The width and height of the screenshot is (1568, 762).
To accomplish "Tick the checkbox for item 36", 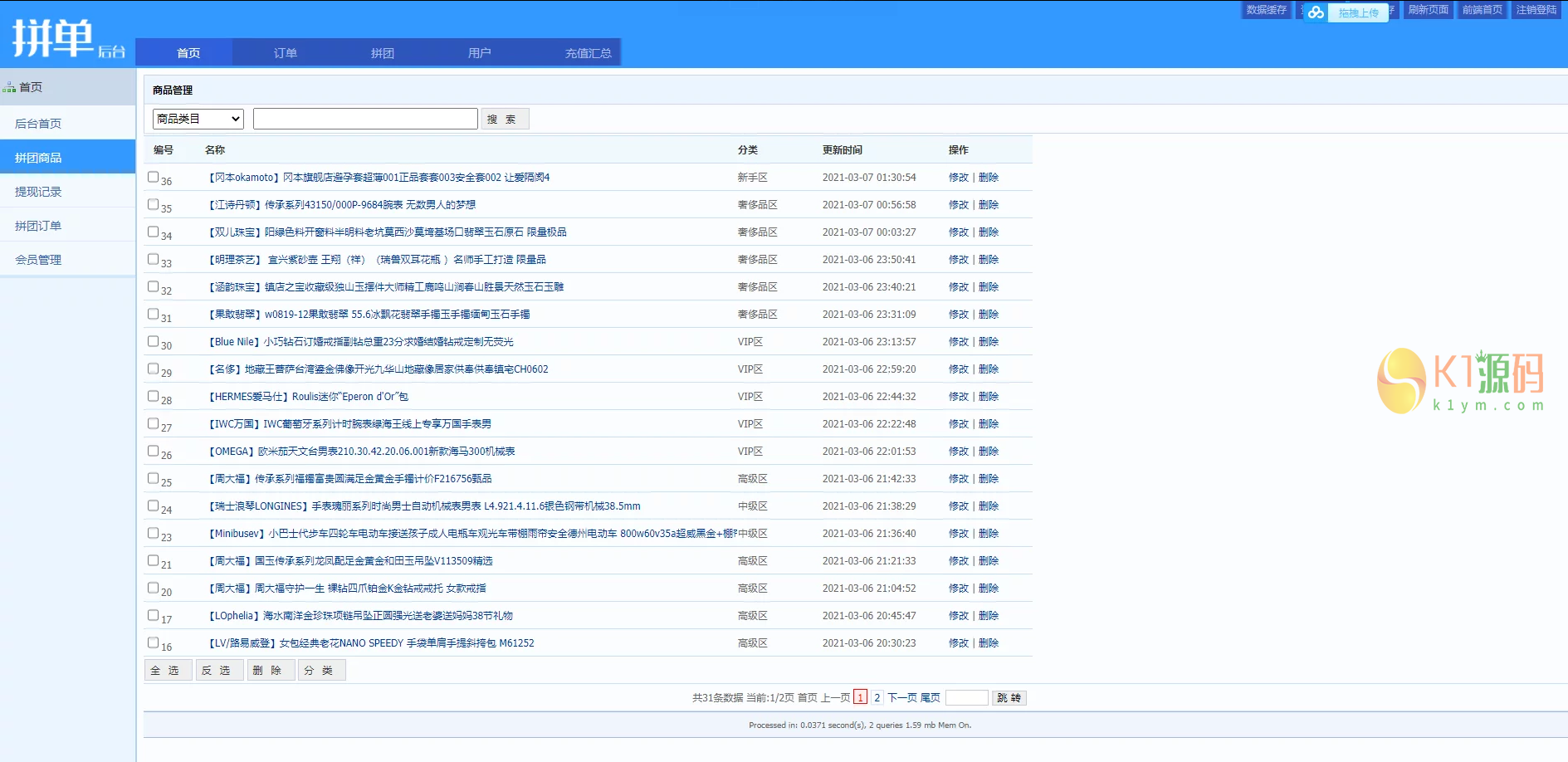I will (x=153, y=177).
